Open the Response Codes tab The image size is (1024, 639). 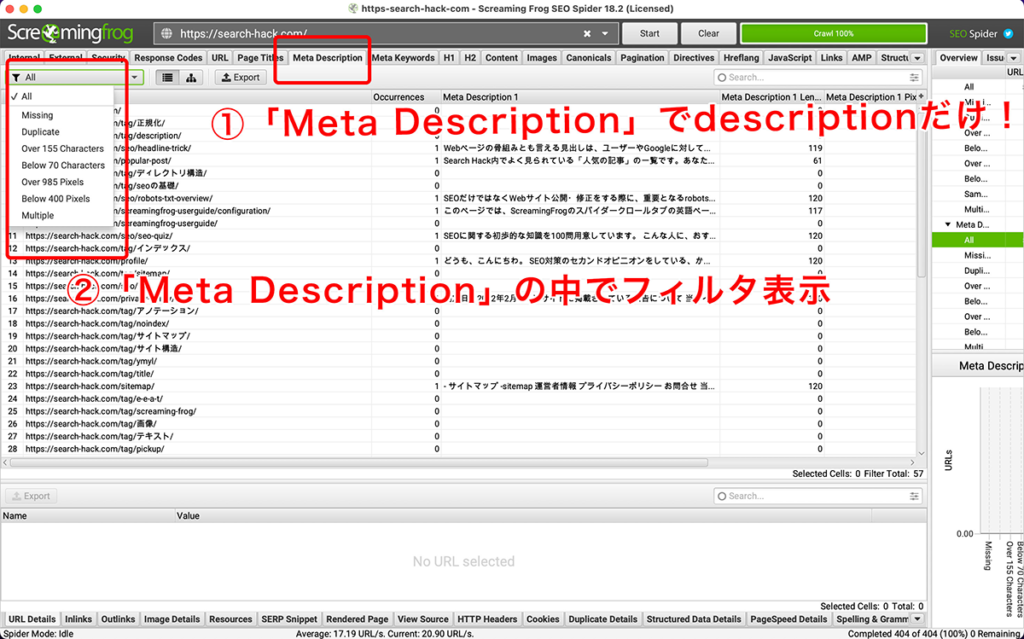click(x=168, y=57)
